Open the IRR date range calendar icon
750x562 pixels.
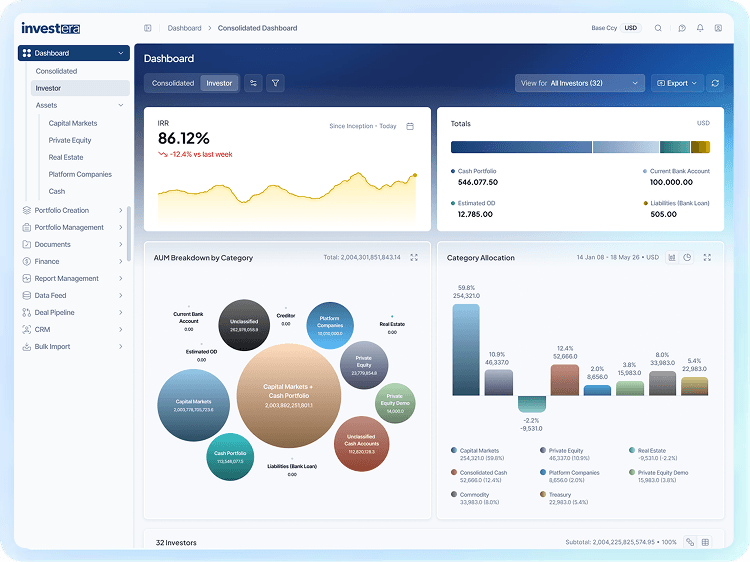pos(410,126)
